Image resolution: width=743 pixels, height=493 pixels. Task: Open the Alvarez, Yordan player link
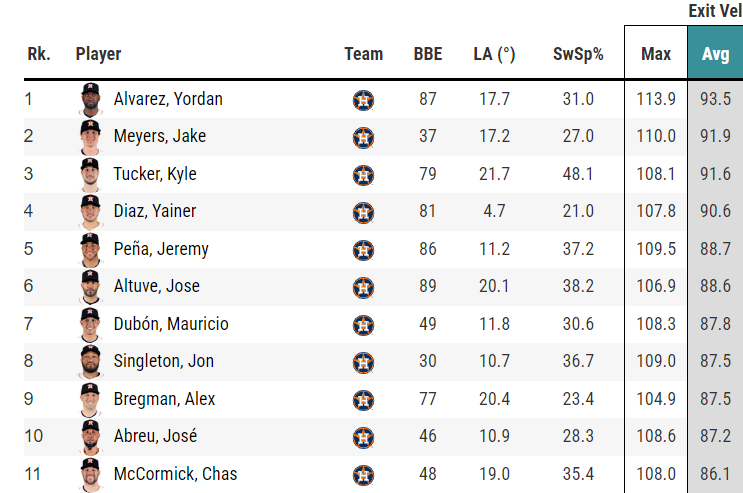[168, 99]
